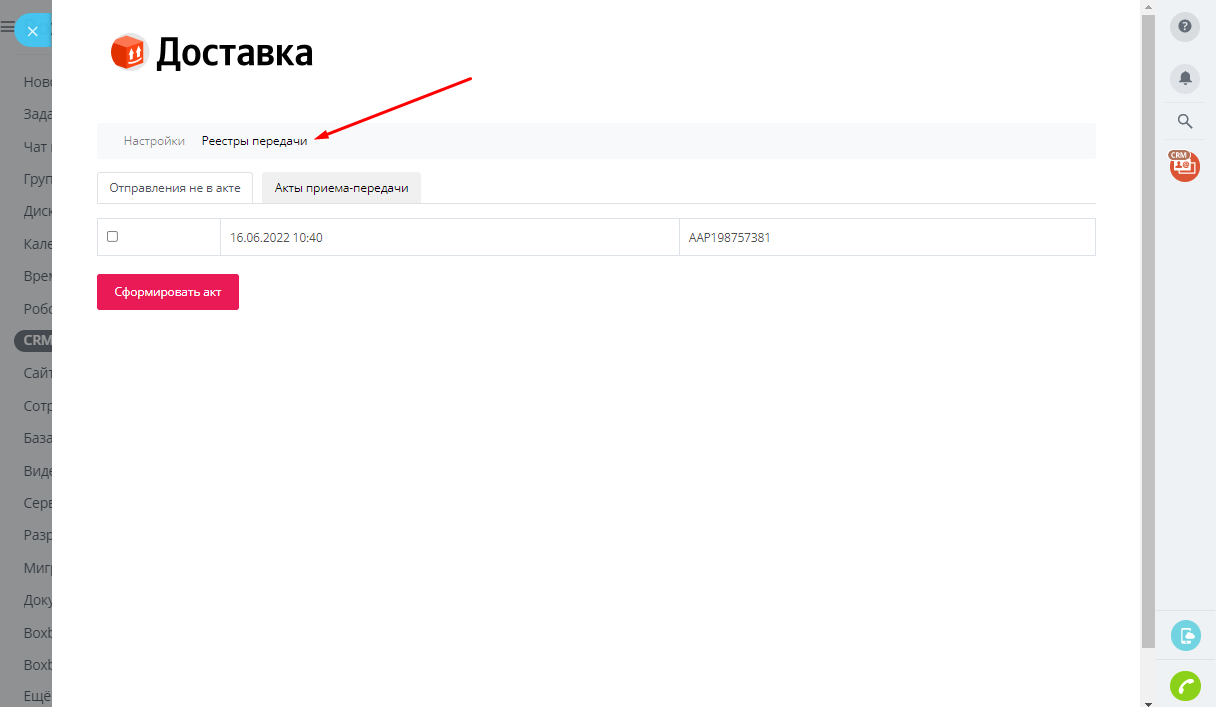
Task: Switch to the Акты приема-передачи tab
Action: click(341, 188)
